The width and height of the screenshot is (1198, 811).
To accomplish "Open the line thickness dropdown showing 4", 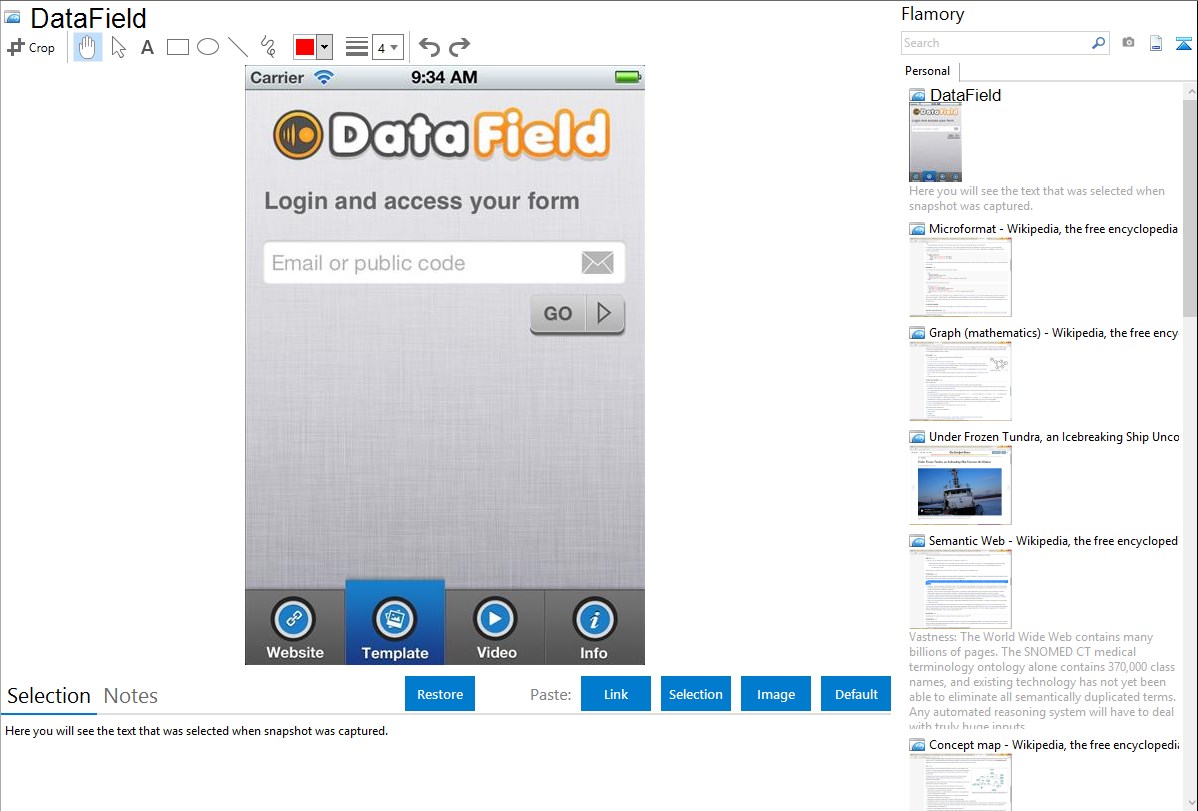I will pyautogui.click(x=387, y=47).
